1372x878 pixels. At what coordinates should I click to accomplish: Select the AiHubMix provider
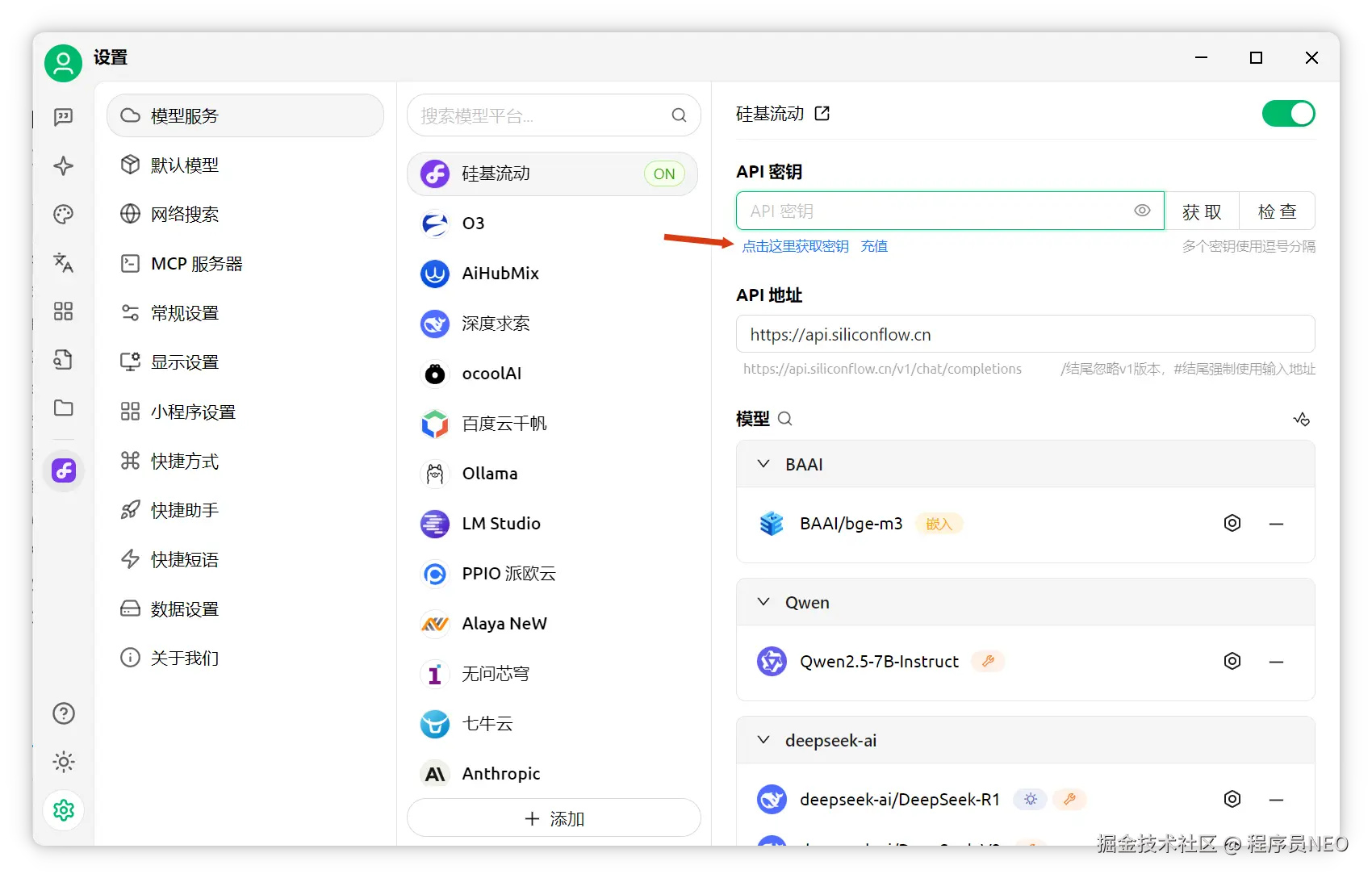pos(552,274)
